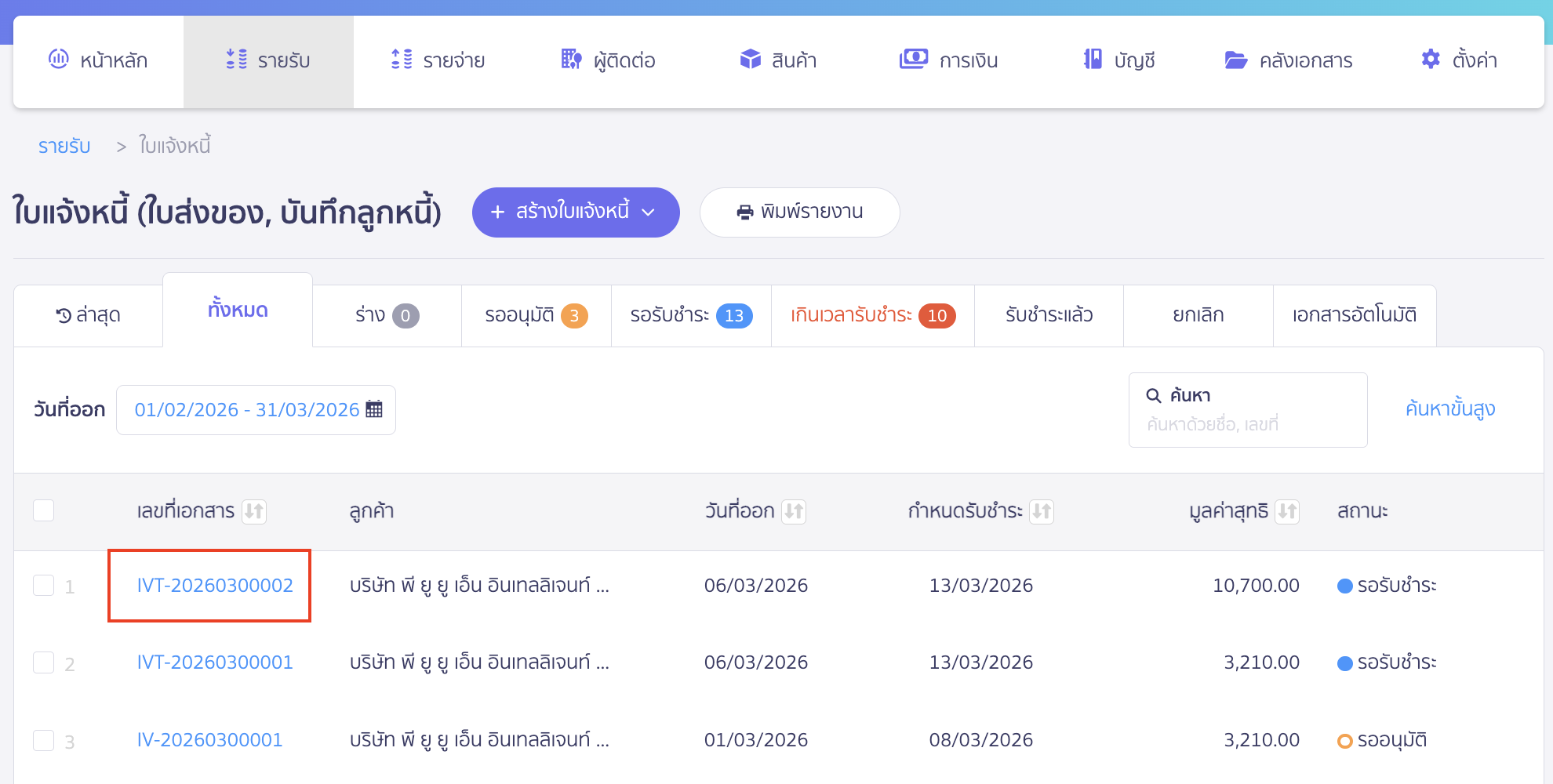
Task: Open the คลังเอกสาร document storage folder icon
Action: click(1235, 60)
